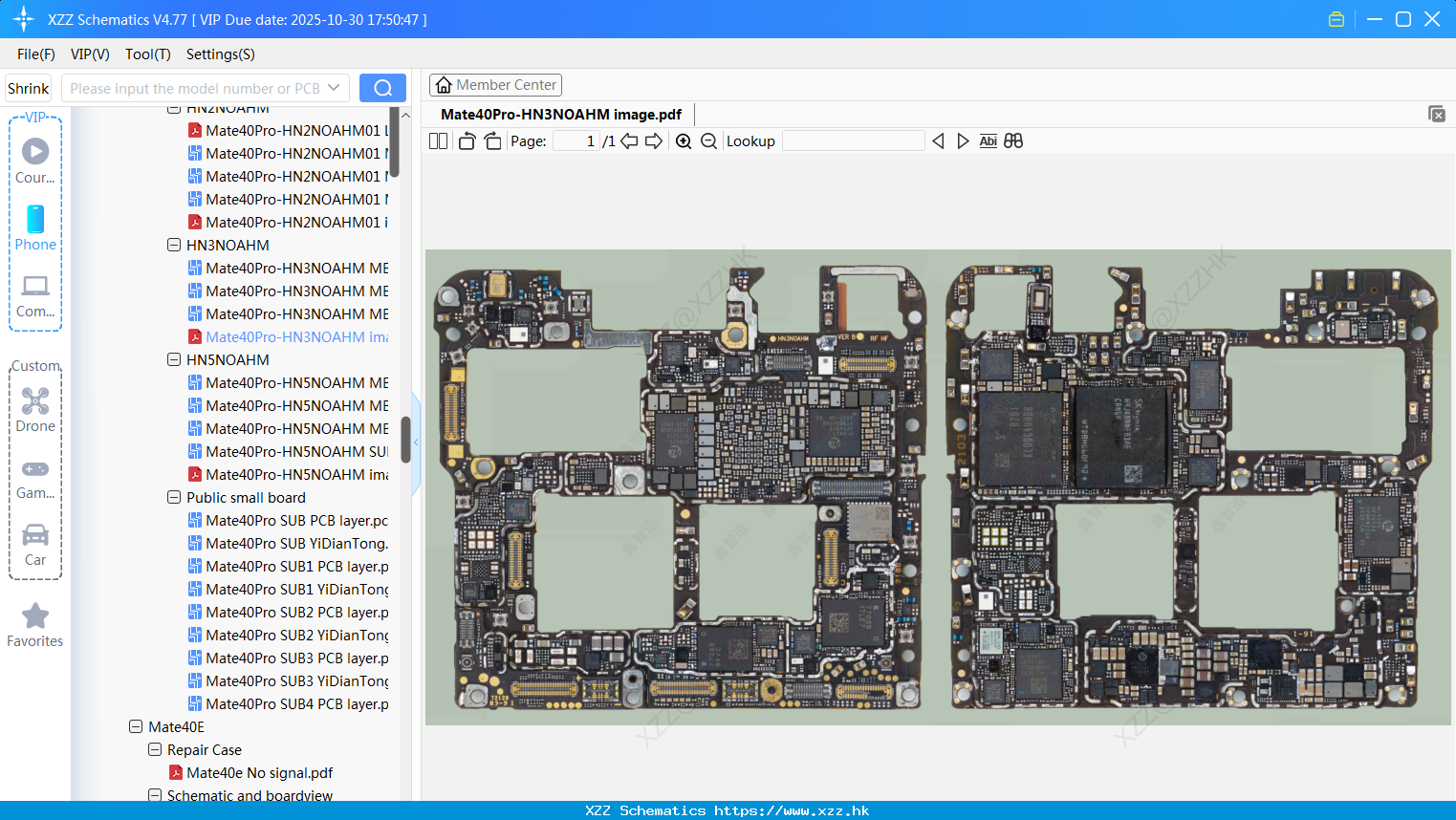Go to next page arrow
1456x820 pixels.
click(654, 141)
